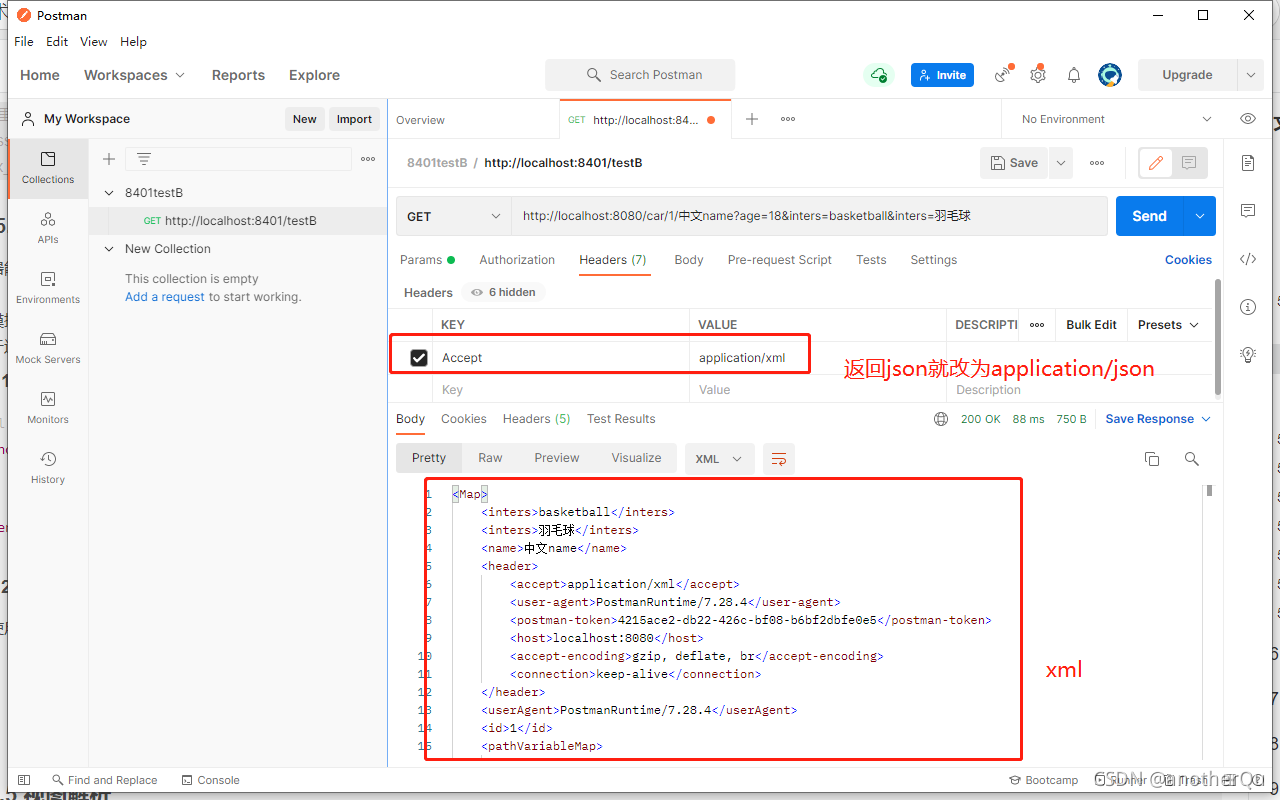This screenshot has width=1280, height=800.
Task: Open the settings gear icon in the header
Action: click(1038, 75)
